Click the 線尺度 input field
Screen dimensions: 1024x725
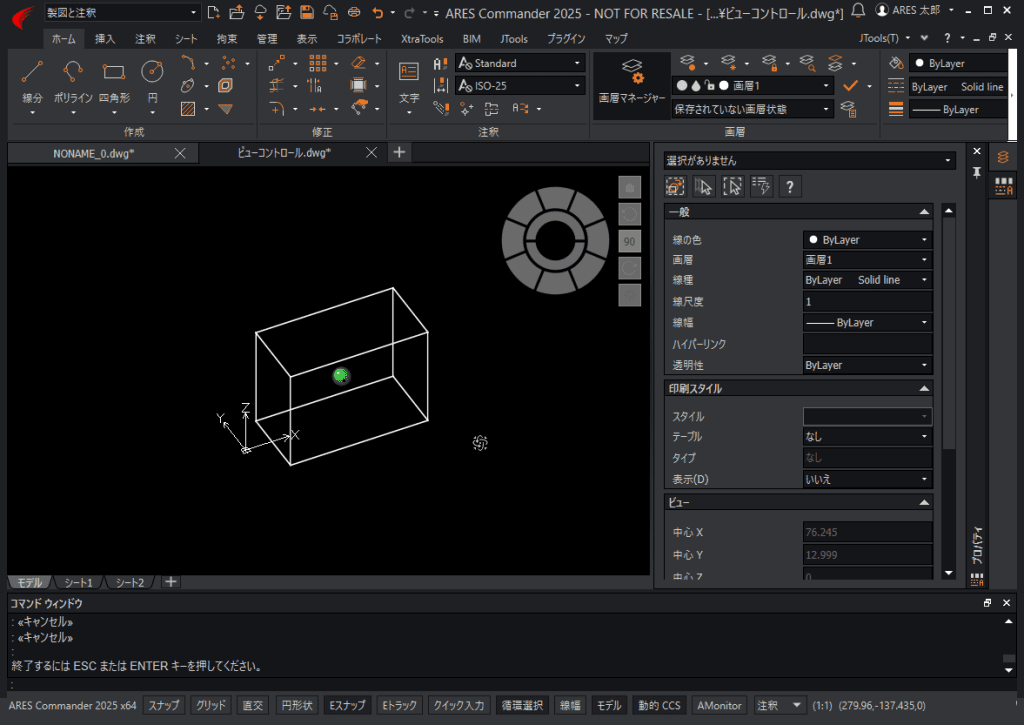point(867,302)
